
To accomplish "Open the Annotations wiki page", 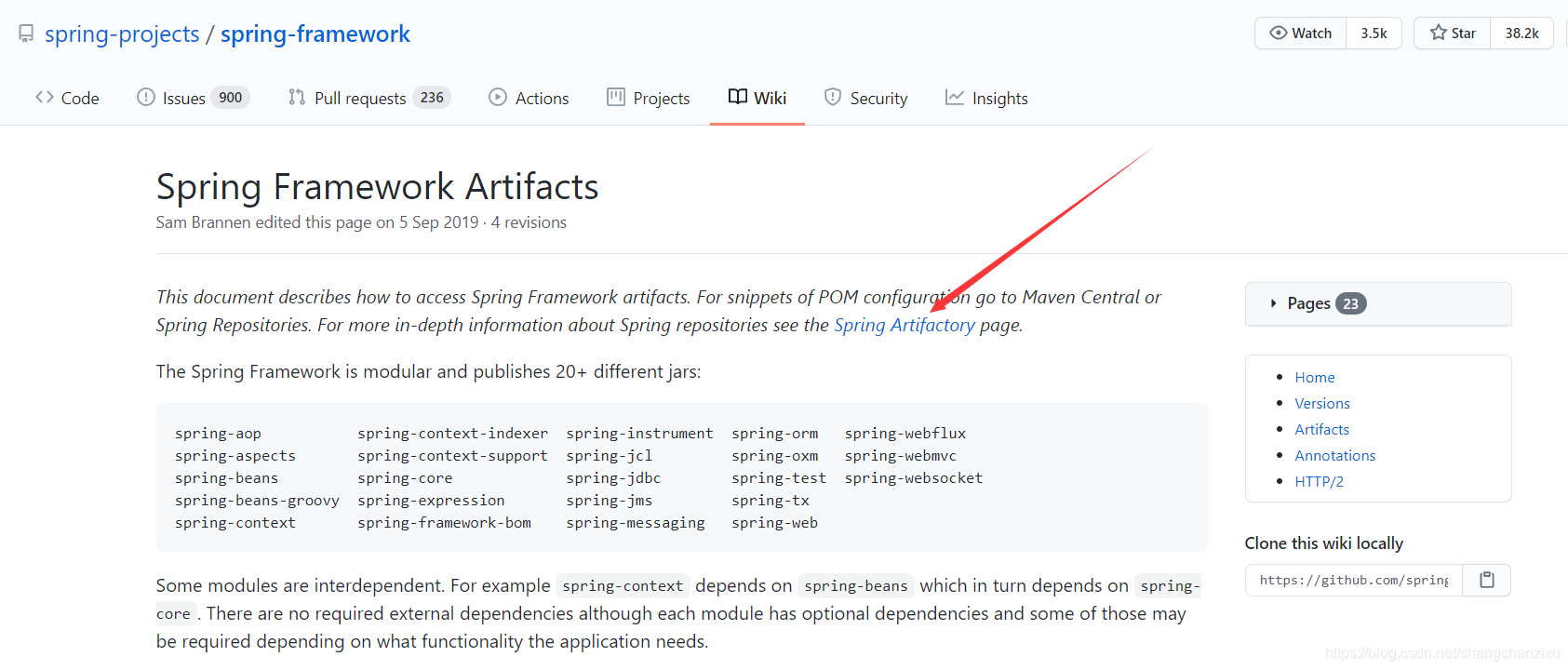I will click(x=1335, y=455).
